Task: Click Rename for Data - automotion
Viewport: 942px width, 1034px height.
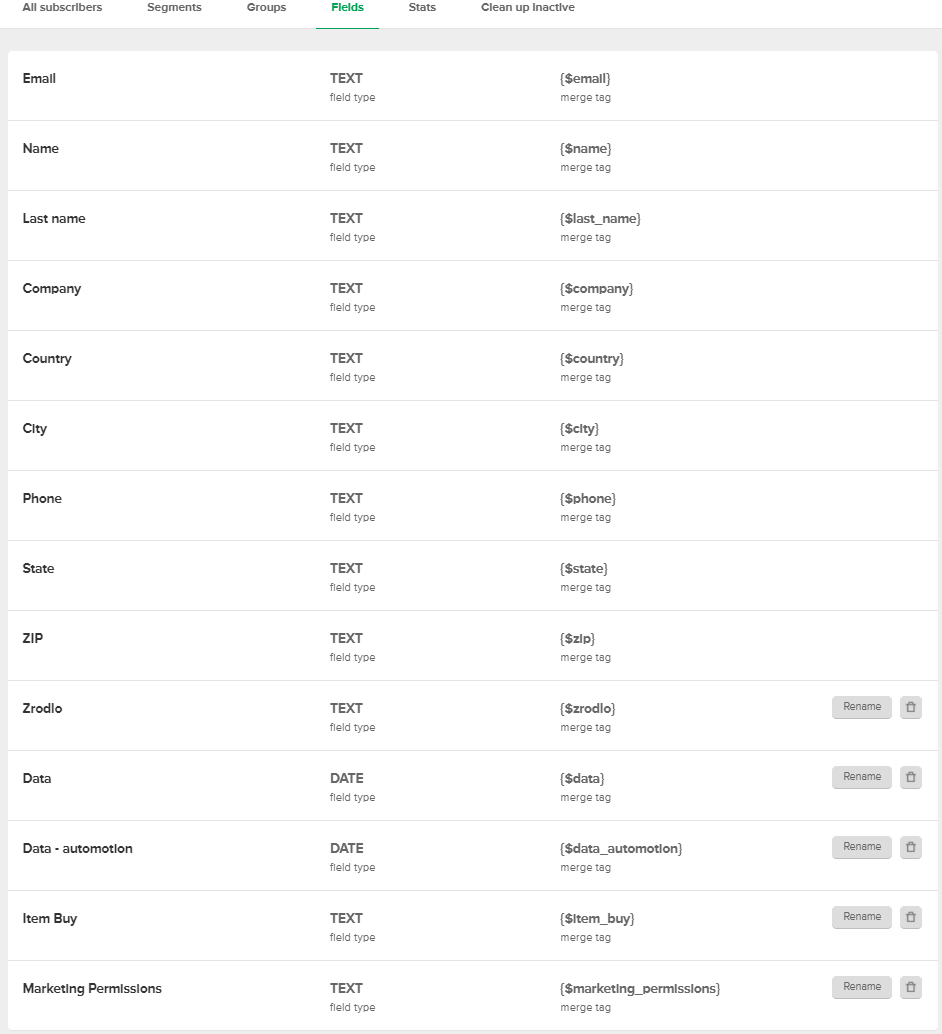Action: tap(862, 847)
